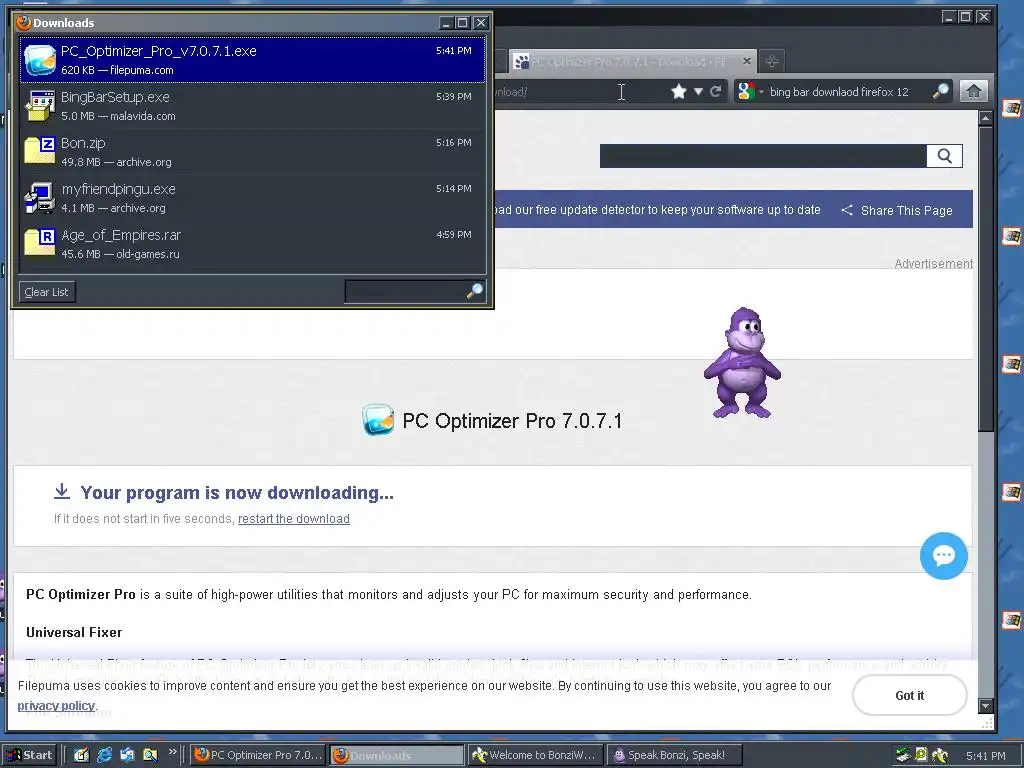The height and width of the screenshot is (768, 1024).
Task: Click the network drive tray icon
Action: pyautogui.click(x=903, y=755)
